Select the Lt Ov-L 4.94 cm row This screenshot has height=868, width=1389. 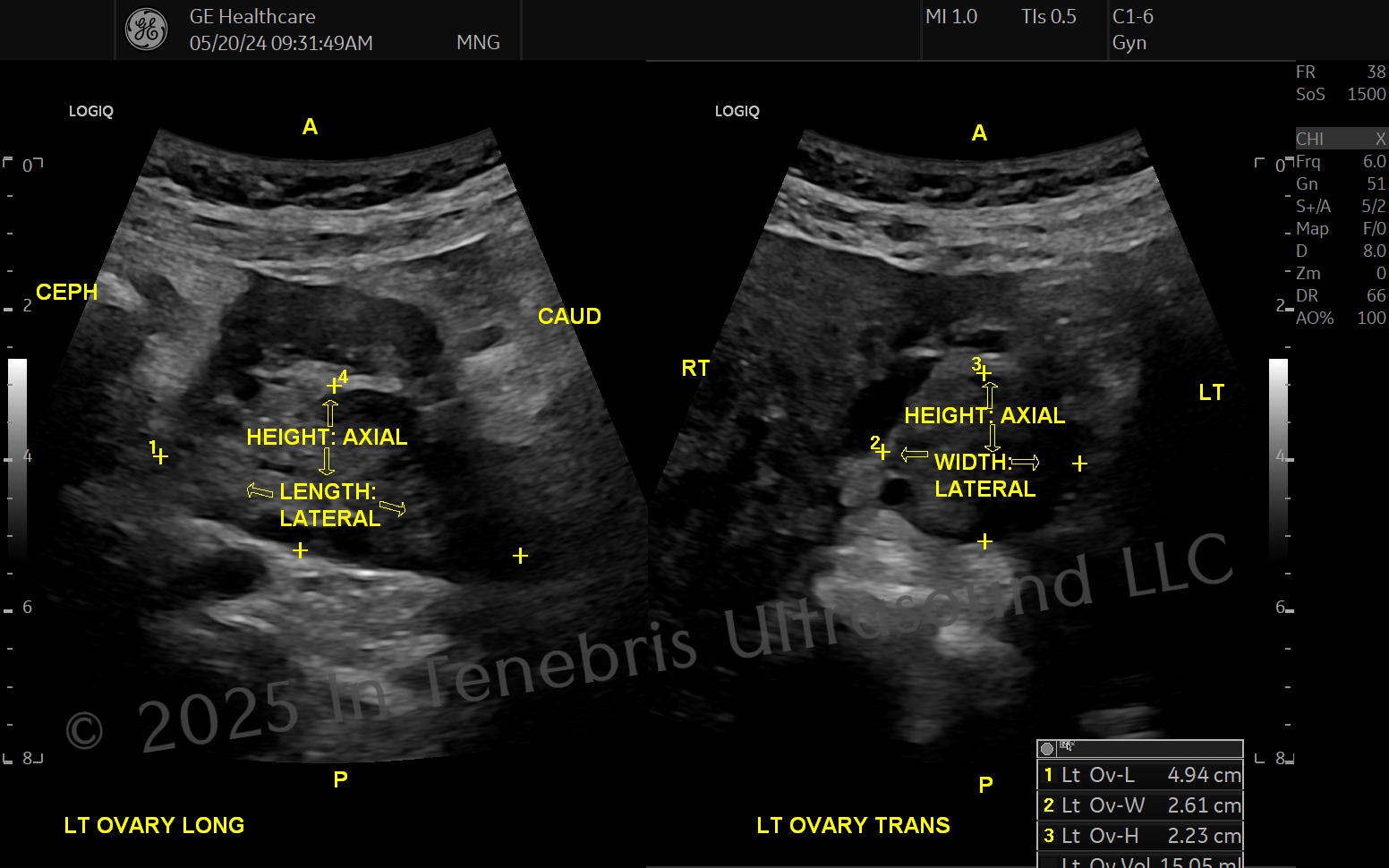point(1140,775)
